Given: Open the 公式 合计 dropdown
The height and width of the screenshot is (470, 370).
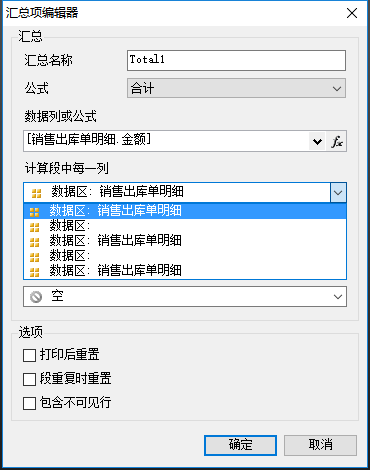Looking at the screenshot, I should coord(236,88).
